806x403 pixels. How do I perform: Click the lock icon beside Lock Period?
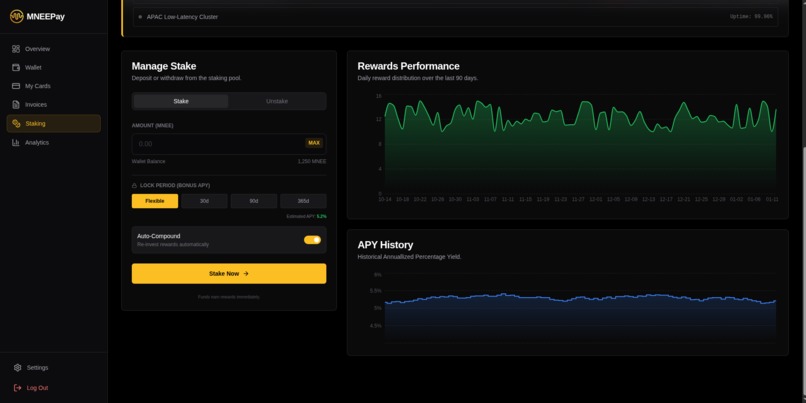(134, 186)
